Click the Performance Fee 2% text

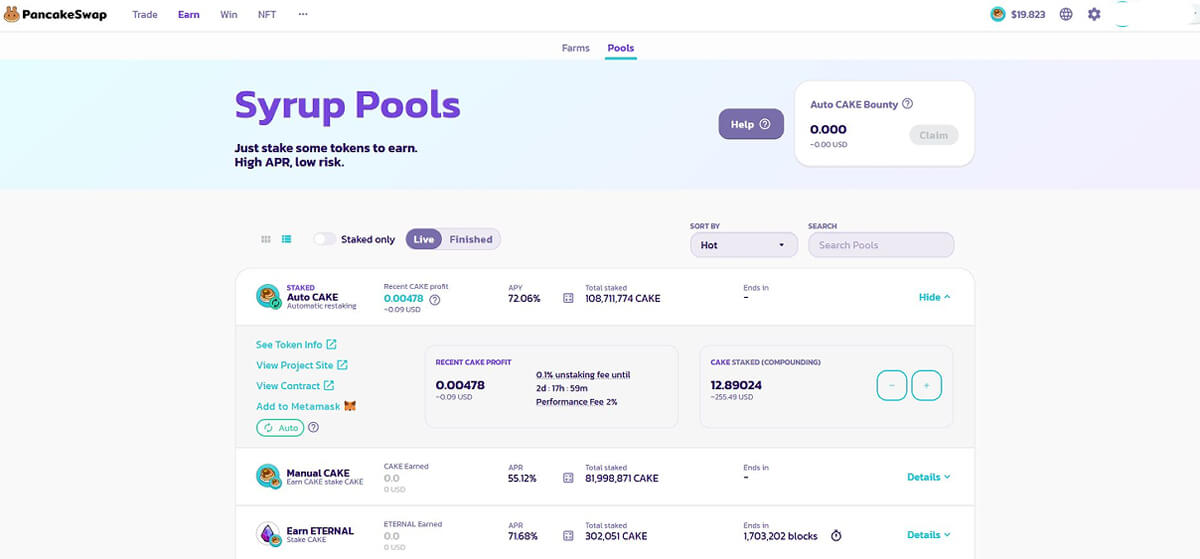click(x=577, y=401)
